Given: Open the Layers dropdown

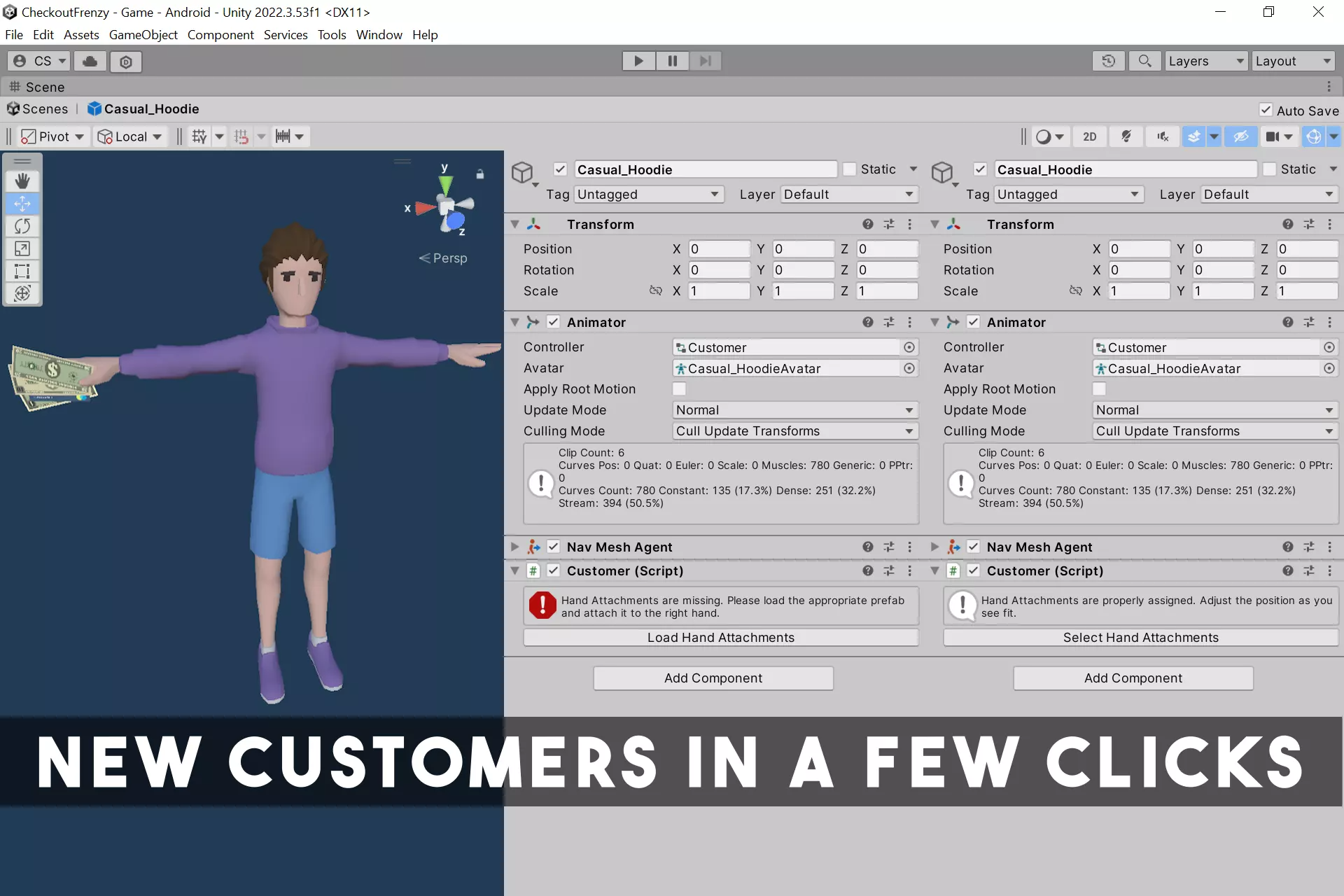Looking at the screenshot, I should pos(1205,61).
